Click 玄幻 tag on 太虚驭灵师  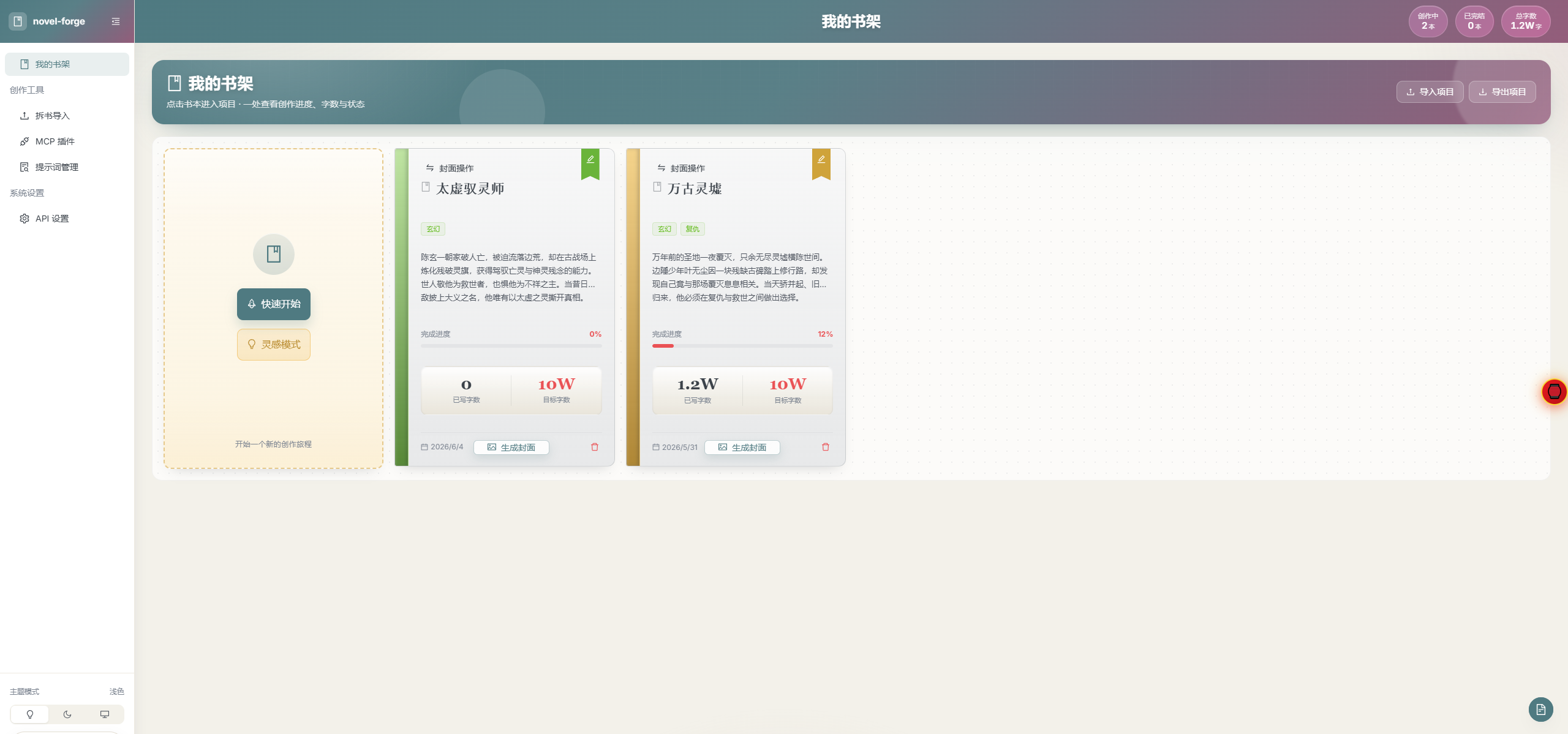433,229
